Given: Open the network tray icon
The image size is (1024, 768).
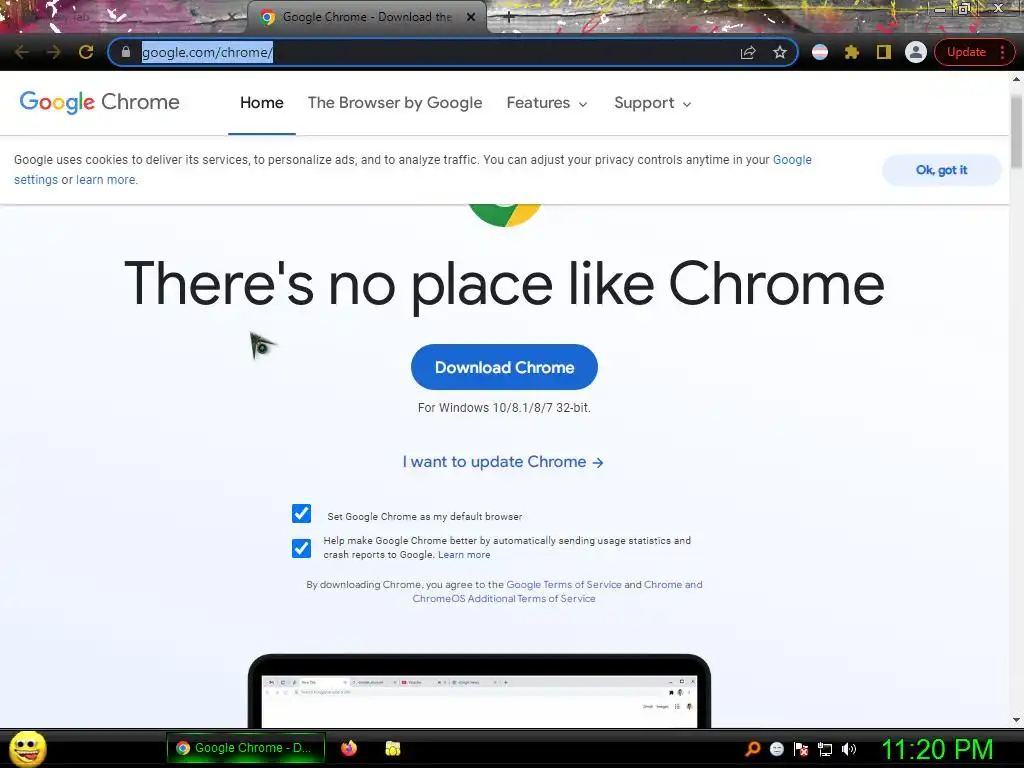Looking at the screenshot, I should click(825, 749).
